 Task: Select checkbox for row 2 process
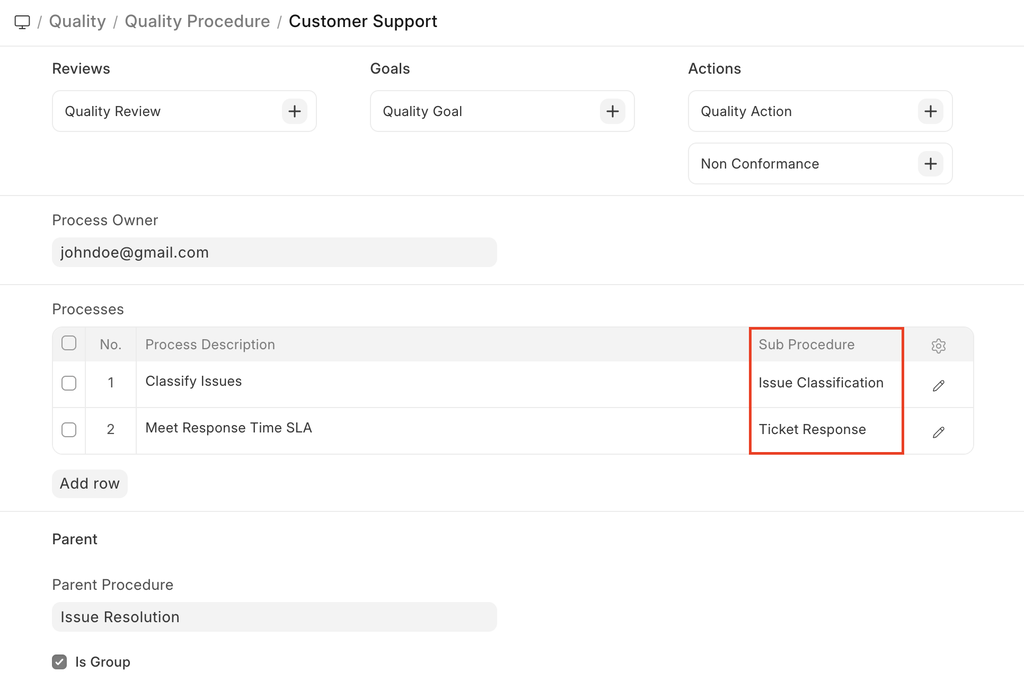(x=69, y=430)
